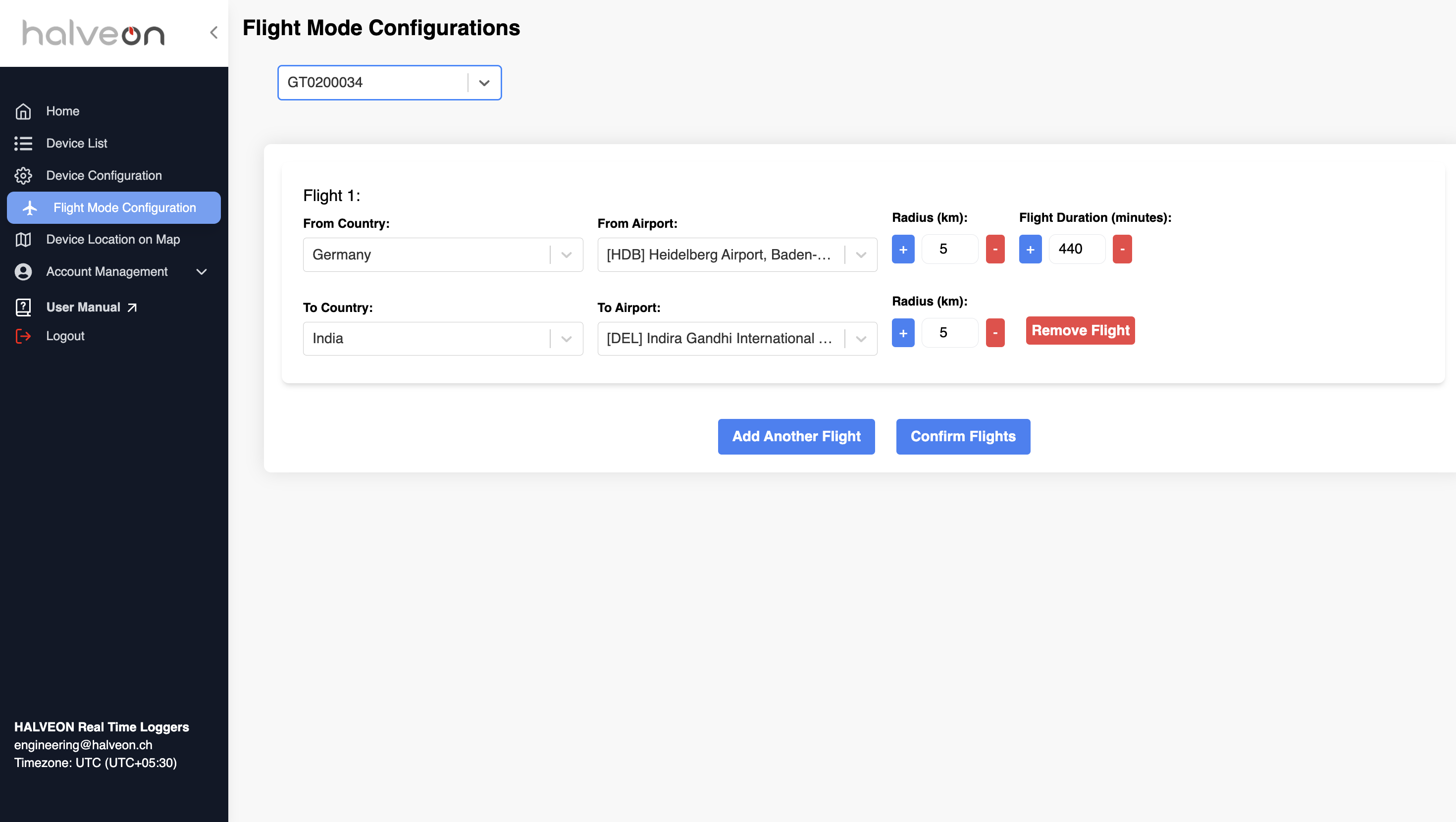Open From Country Germany dropdown
Image resolution: width=1456 pixels, height=822 pixels.
pyautogui.click(x=443, y=255)
